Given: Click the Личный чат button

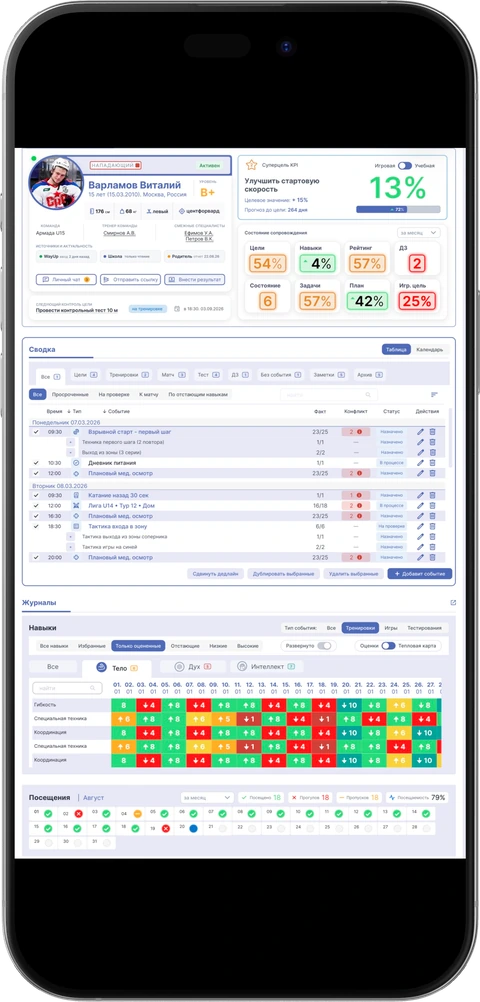Looking at the screenshot, I should coord(66,279).
